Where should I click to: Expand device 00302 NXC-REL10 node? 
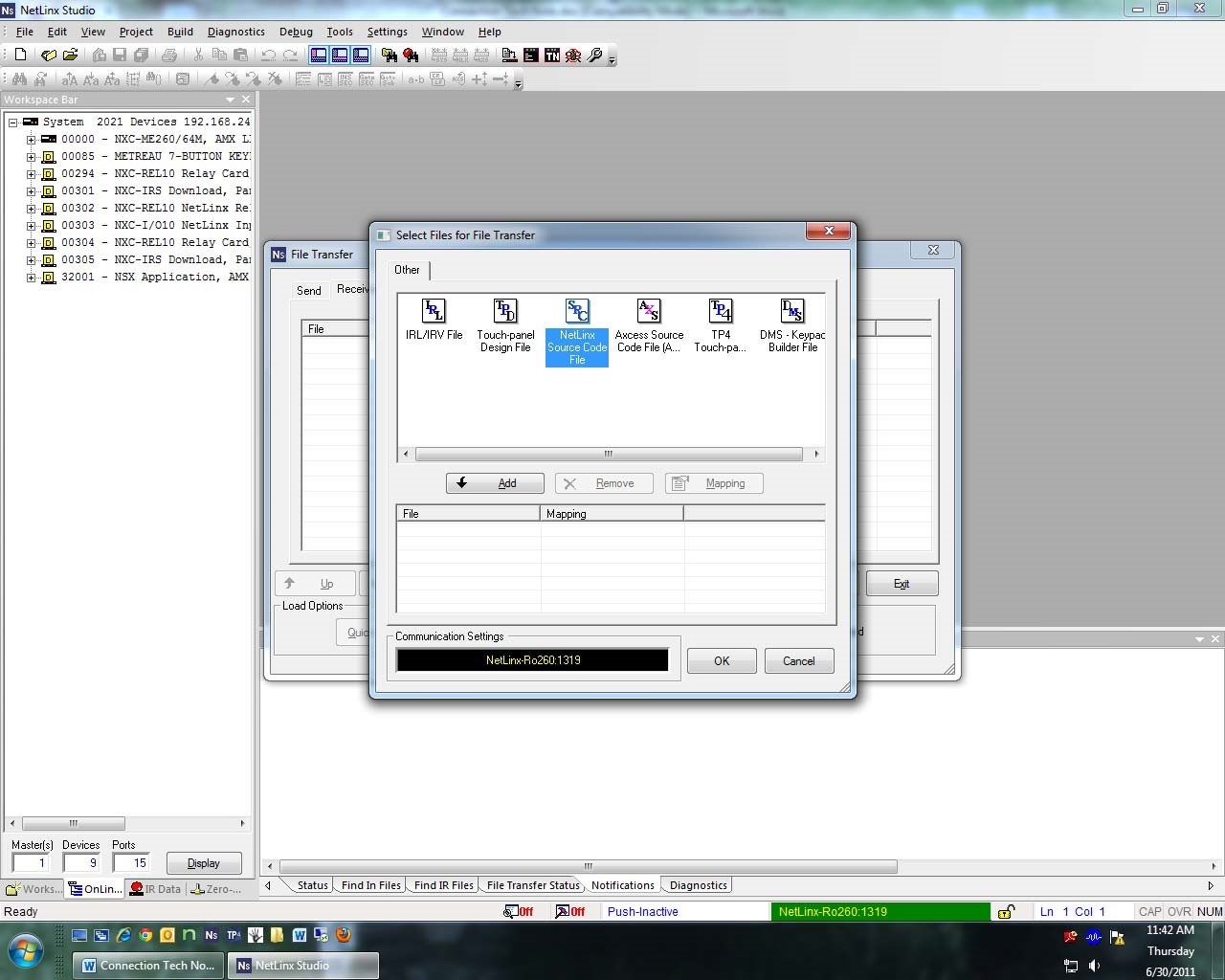pyautogui.click(x=31, y=209)
